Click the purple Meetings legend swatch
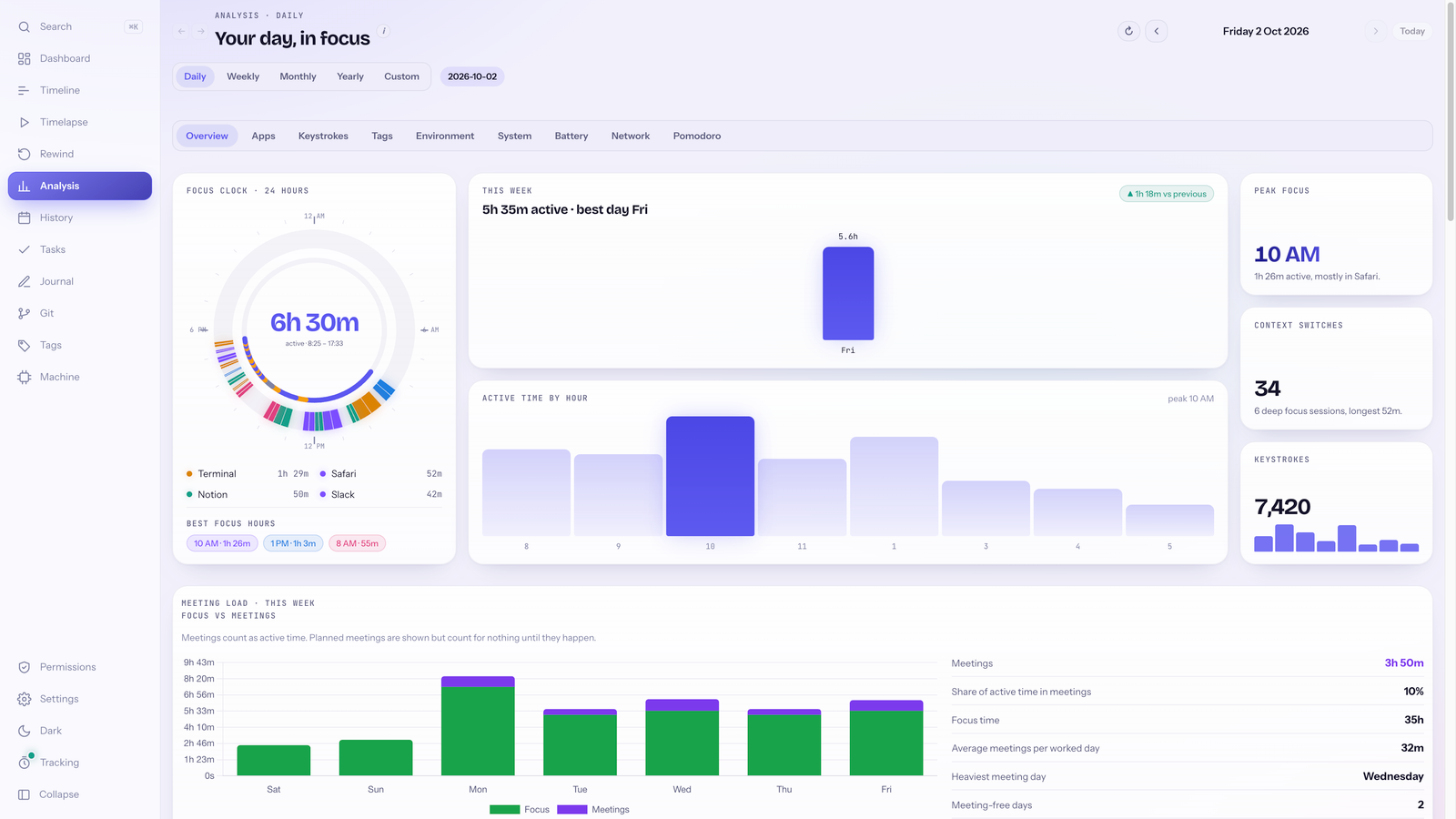 click(571, 809)
